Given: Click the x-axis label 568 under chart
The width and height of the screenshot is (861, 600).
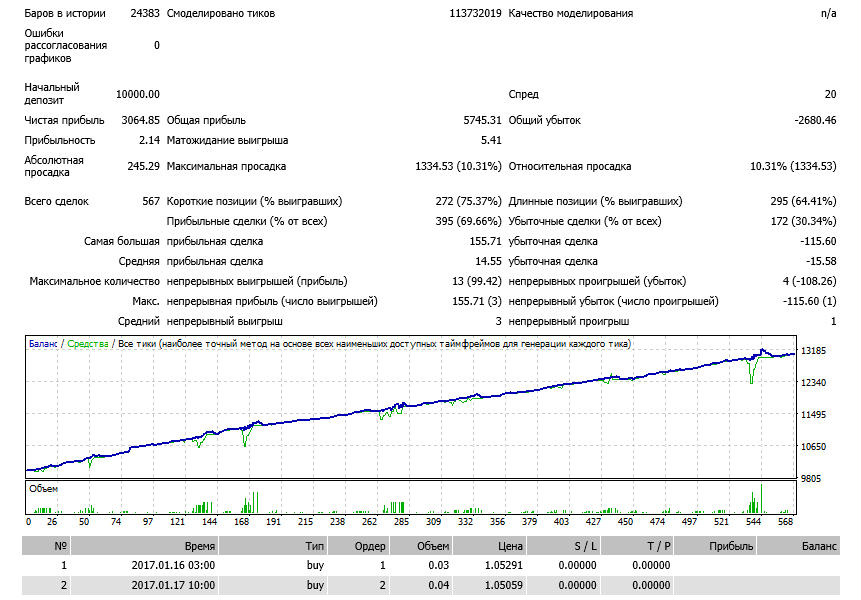Looking at the screenshot, I should tap(786, 522).
